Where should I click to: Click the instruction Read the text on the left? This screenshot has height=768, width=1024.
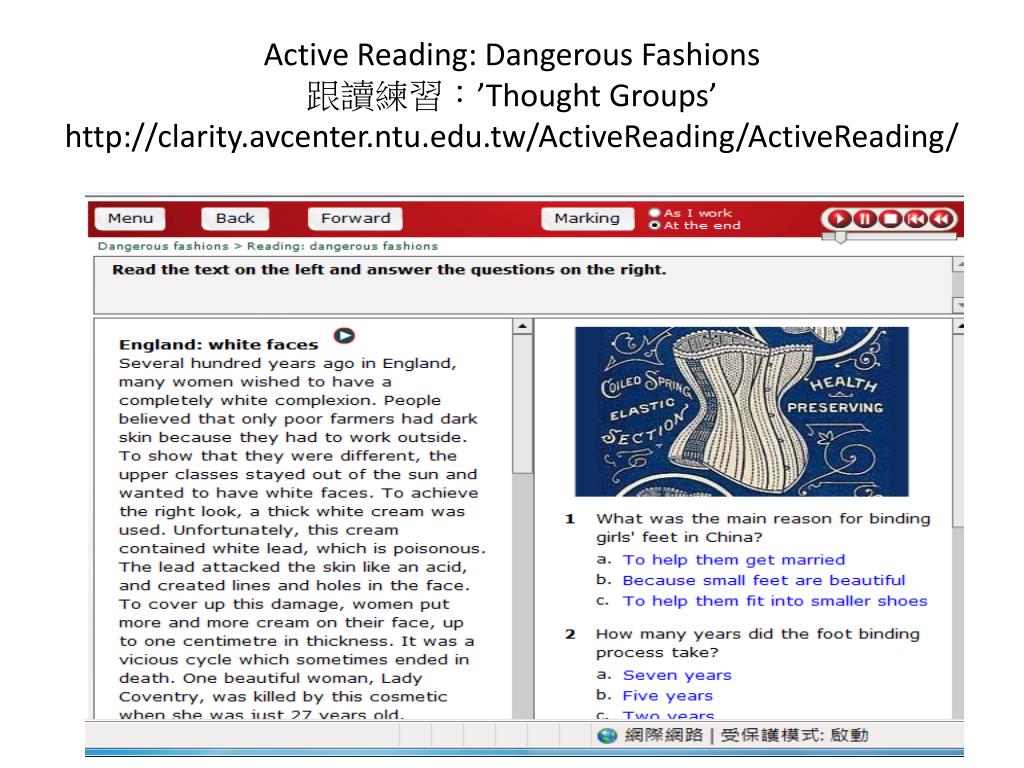389,270
